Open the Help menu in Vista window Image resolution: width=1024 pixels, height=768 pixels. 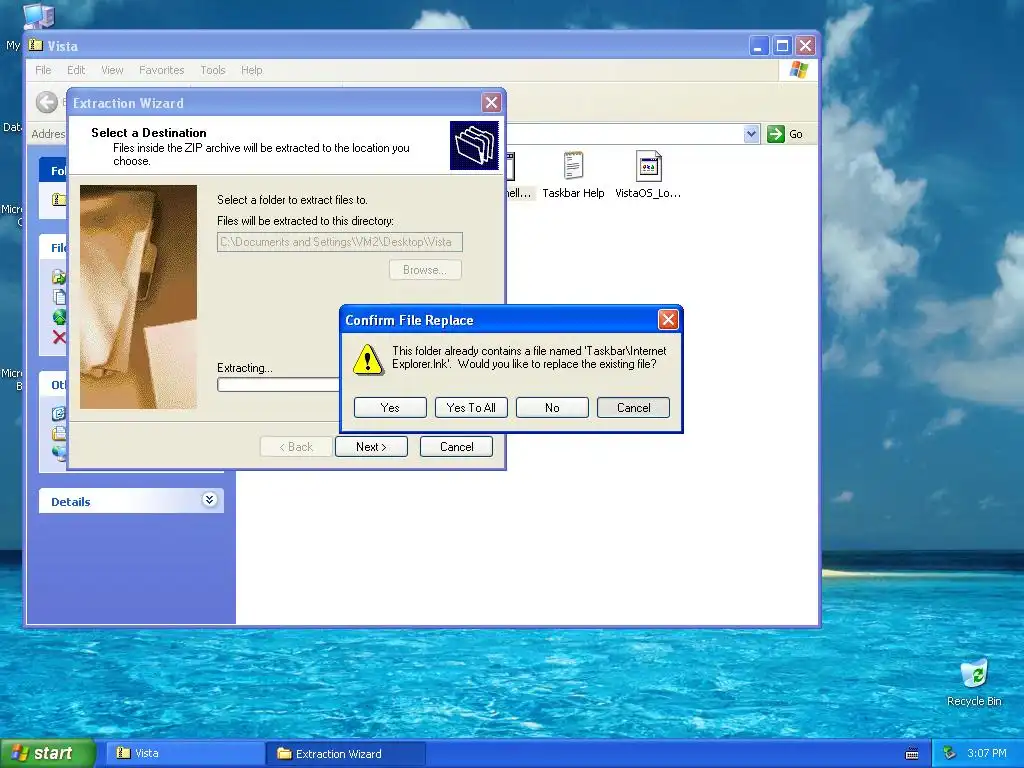tap(251, 70)
